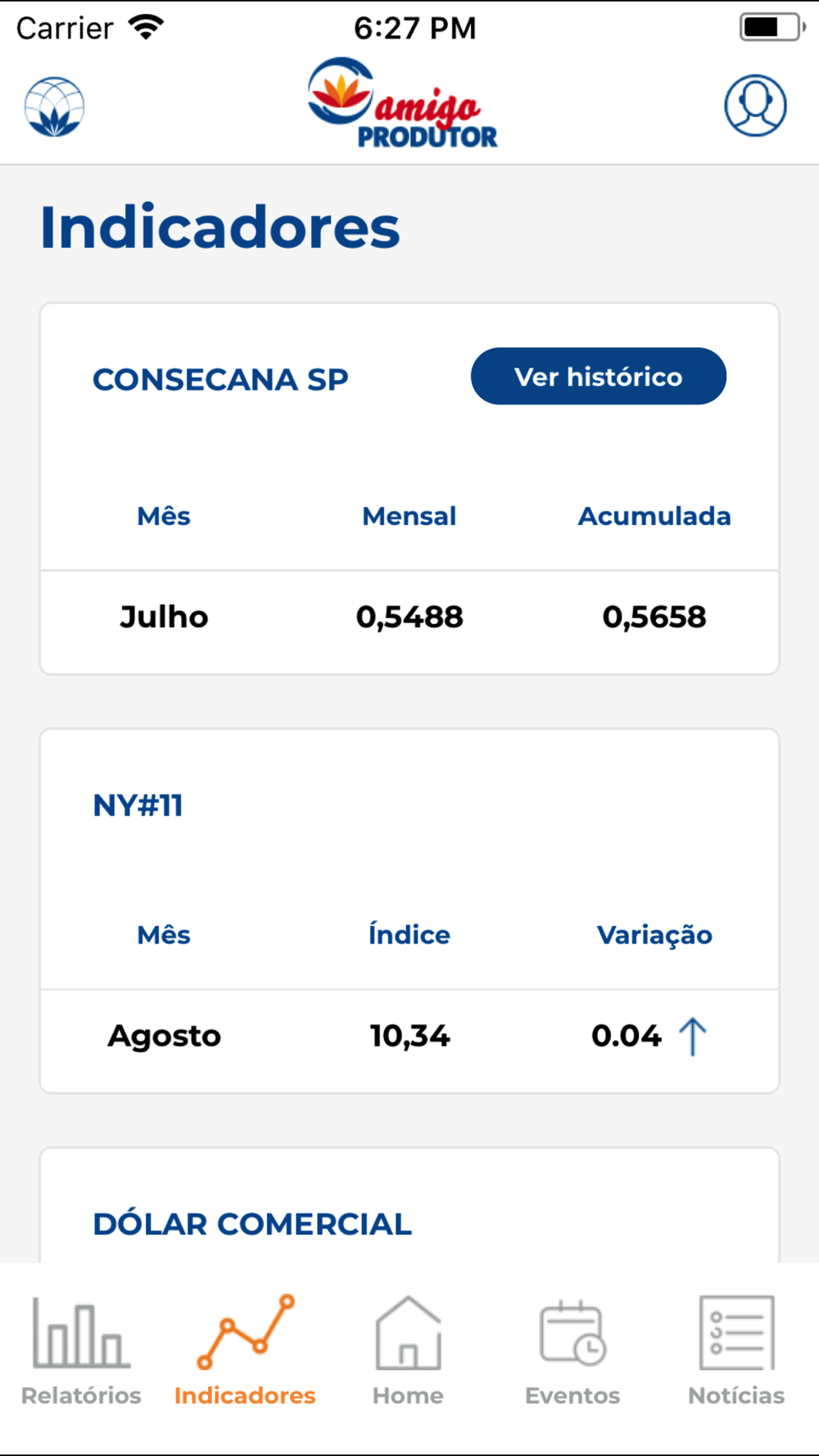Viewport: 819px width, 1456px height.
Task: Tap the Relatórios tab label
Action: click(81, 1395)
